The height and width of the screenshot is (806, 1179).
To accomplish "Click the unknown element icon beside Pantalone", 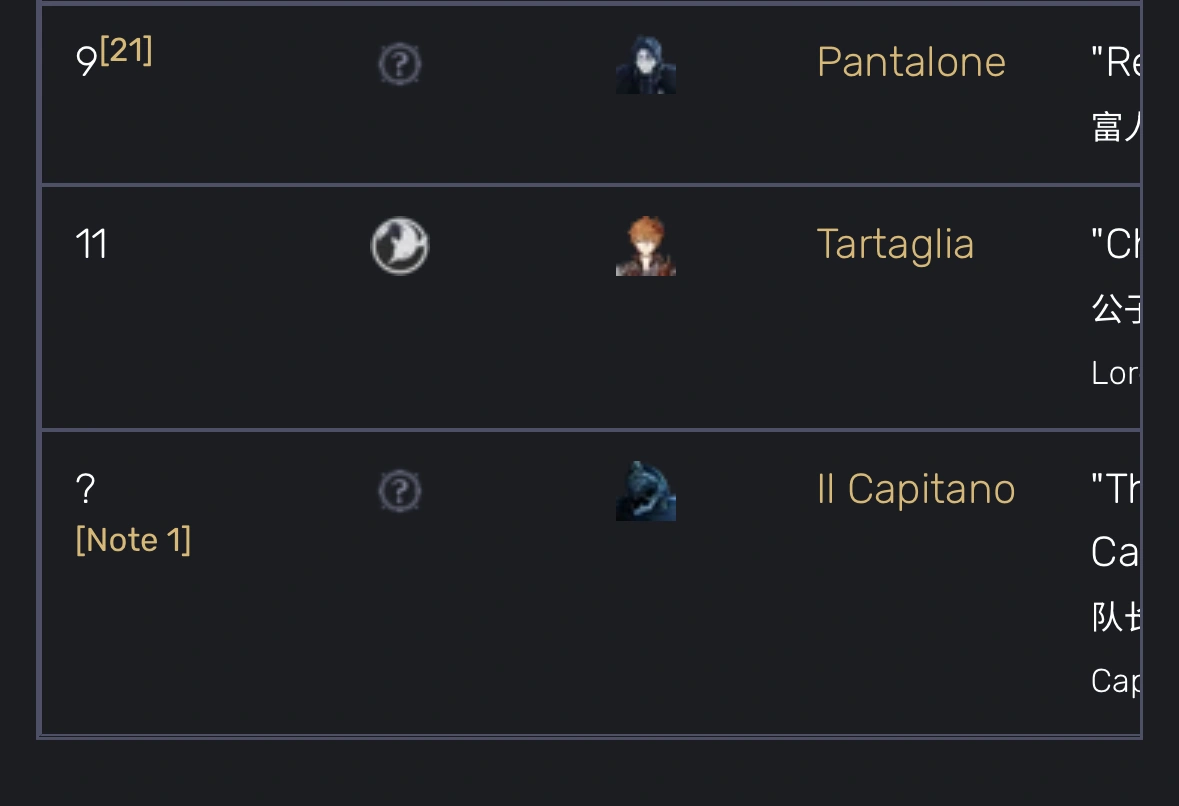I will click(399, 64).
